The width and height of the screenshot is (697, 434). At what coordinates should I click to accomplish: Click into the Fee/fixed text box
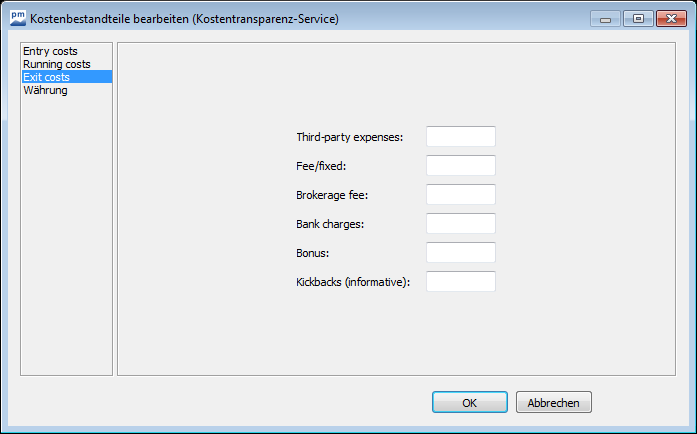(460, 166)
